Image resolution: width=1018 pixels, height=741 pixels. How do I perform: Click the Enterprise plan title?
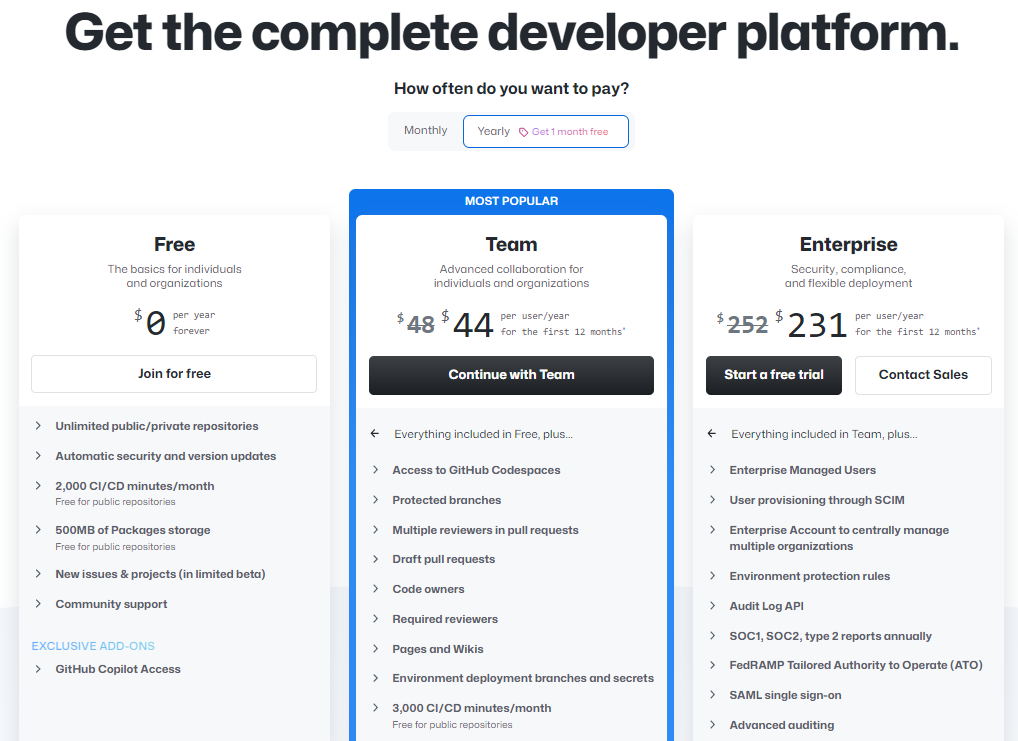pyautogui.click(x=848, y=244)
